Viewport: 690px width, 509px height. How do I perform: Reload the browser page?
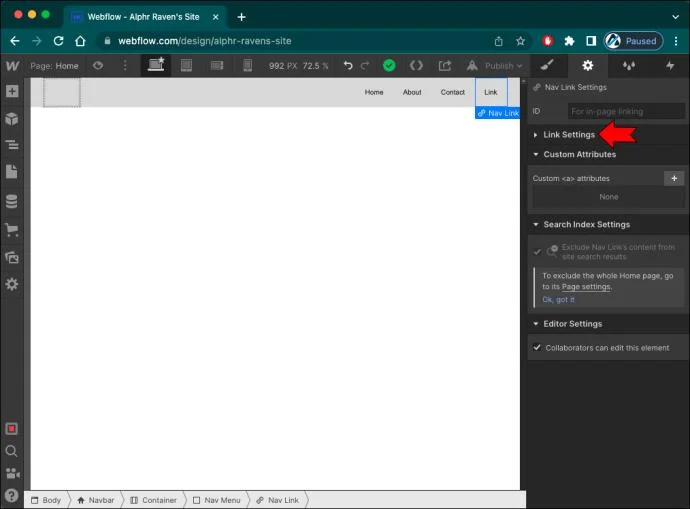pyautogui.click(x=58, y=41)
